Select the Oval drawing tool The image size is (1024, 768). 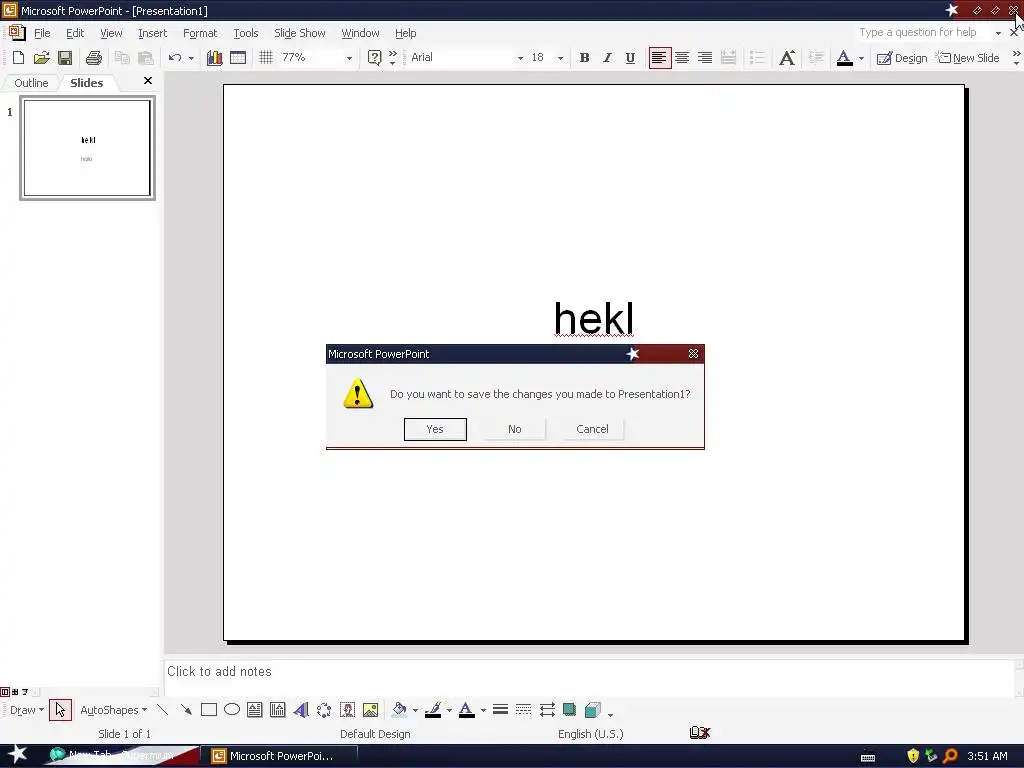coord(232,710)
